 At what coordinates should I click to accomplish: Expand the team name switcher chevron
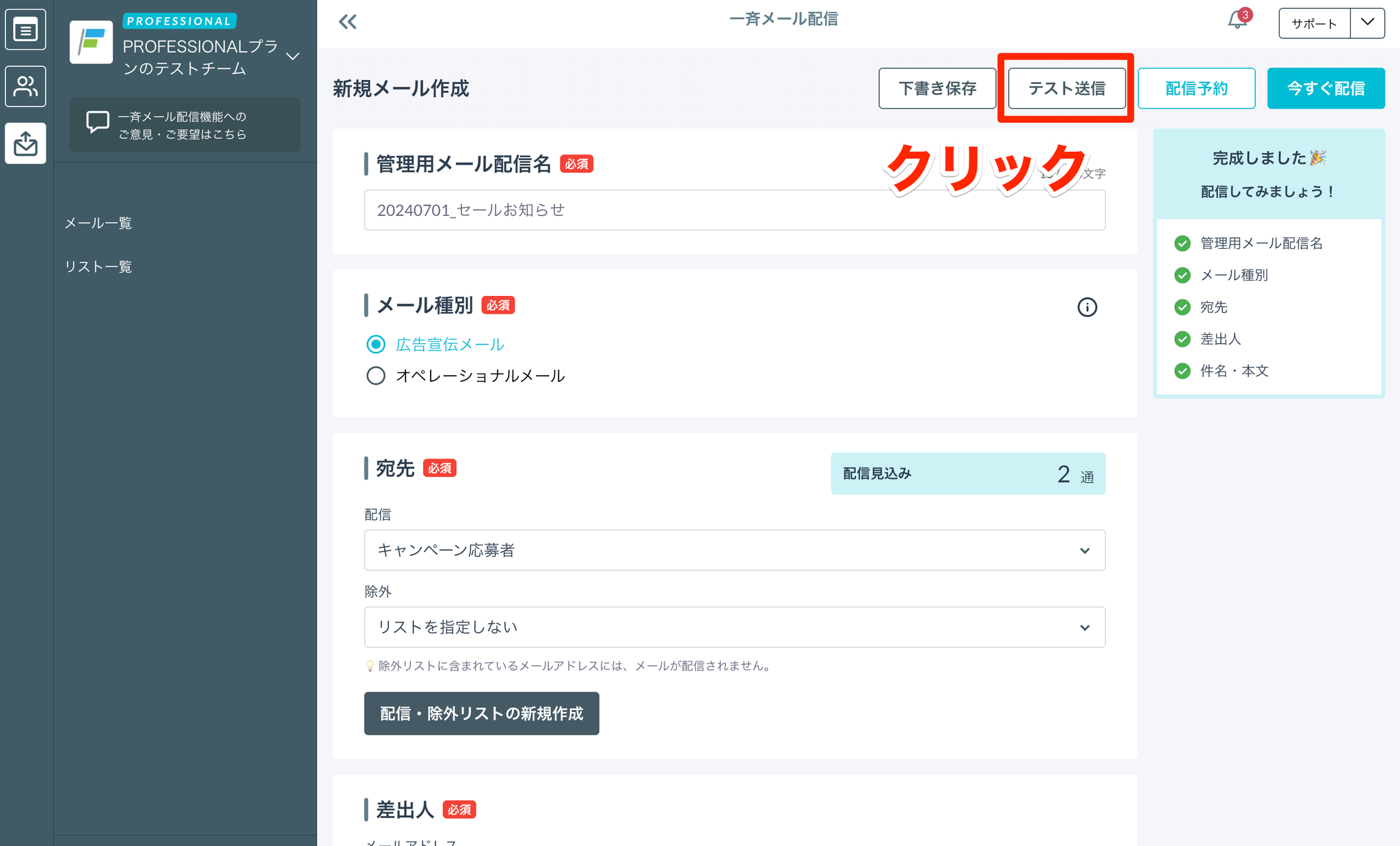point(293,56)
